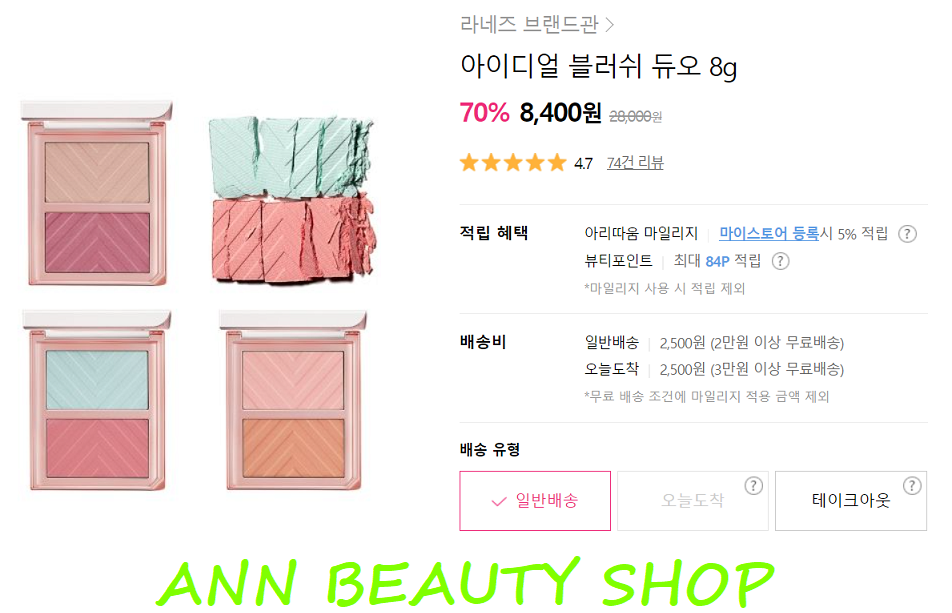Click question mark icon on 오늘도착 option

(753, 486)
